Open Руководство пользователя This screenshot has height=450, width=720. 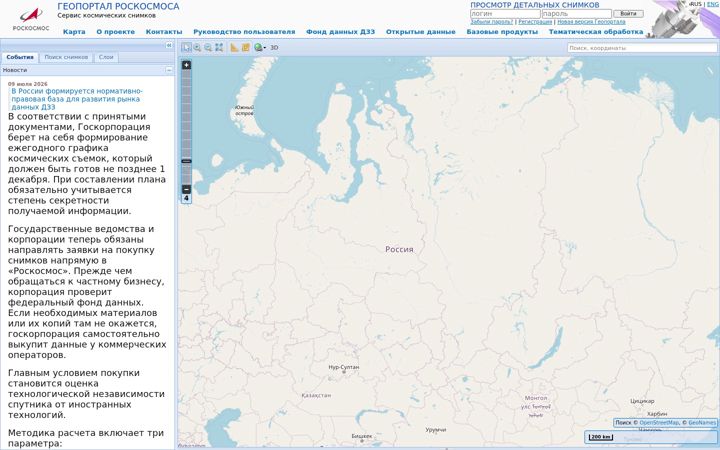244,32
